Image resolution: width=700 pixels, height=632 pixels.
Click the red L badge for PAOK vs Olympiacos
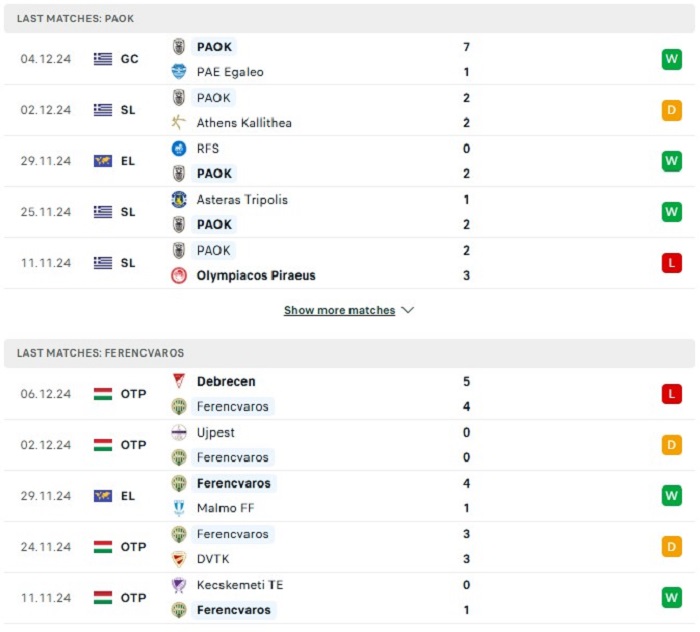(671, 263)
